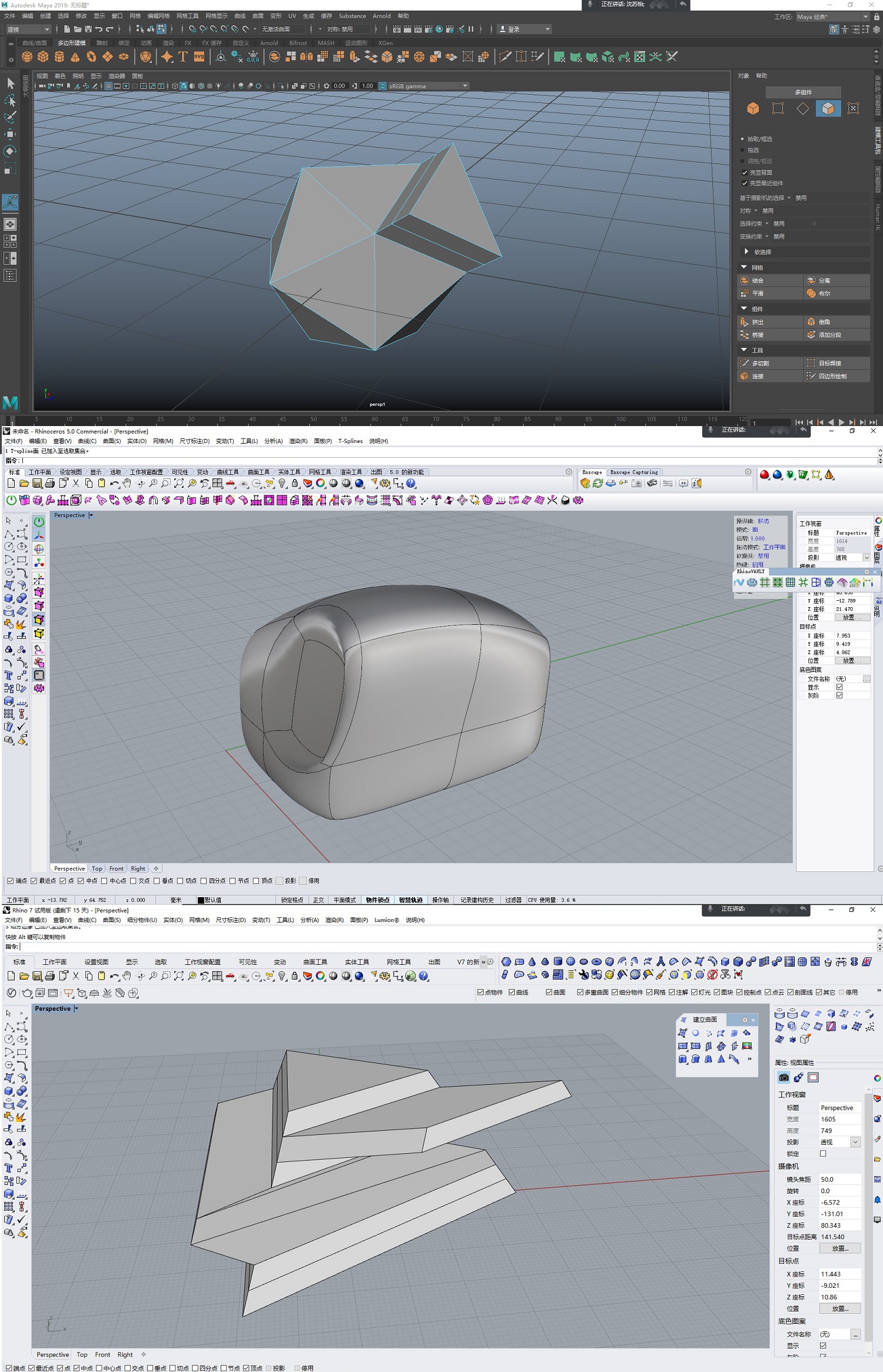Click color wheel icon in Rhino 5 toolbar
The height and width of the screenshot is (1372, 883).
[320, 483]
